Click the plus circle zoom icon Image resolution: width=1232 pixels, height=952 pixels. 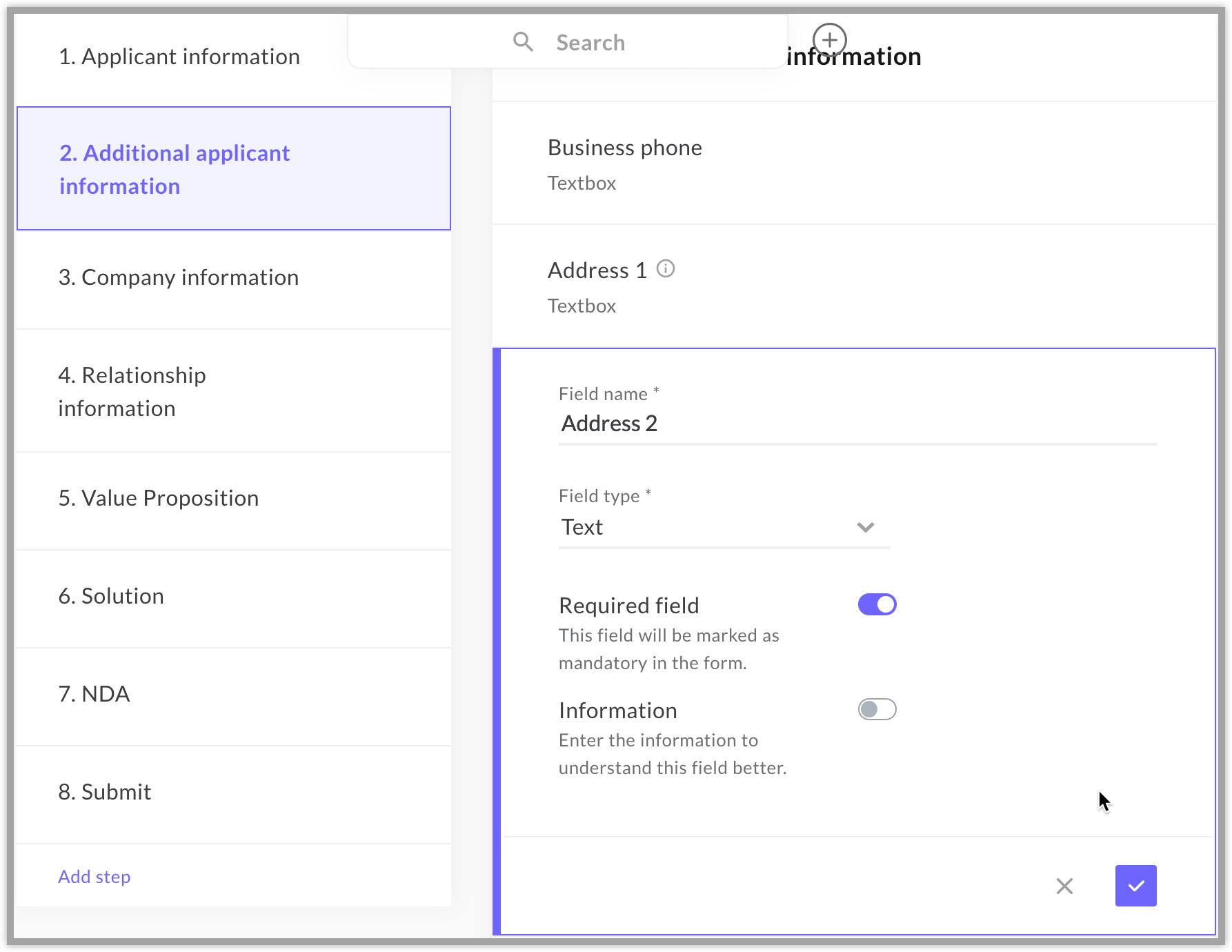[829, 40]
